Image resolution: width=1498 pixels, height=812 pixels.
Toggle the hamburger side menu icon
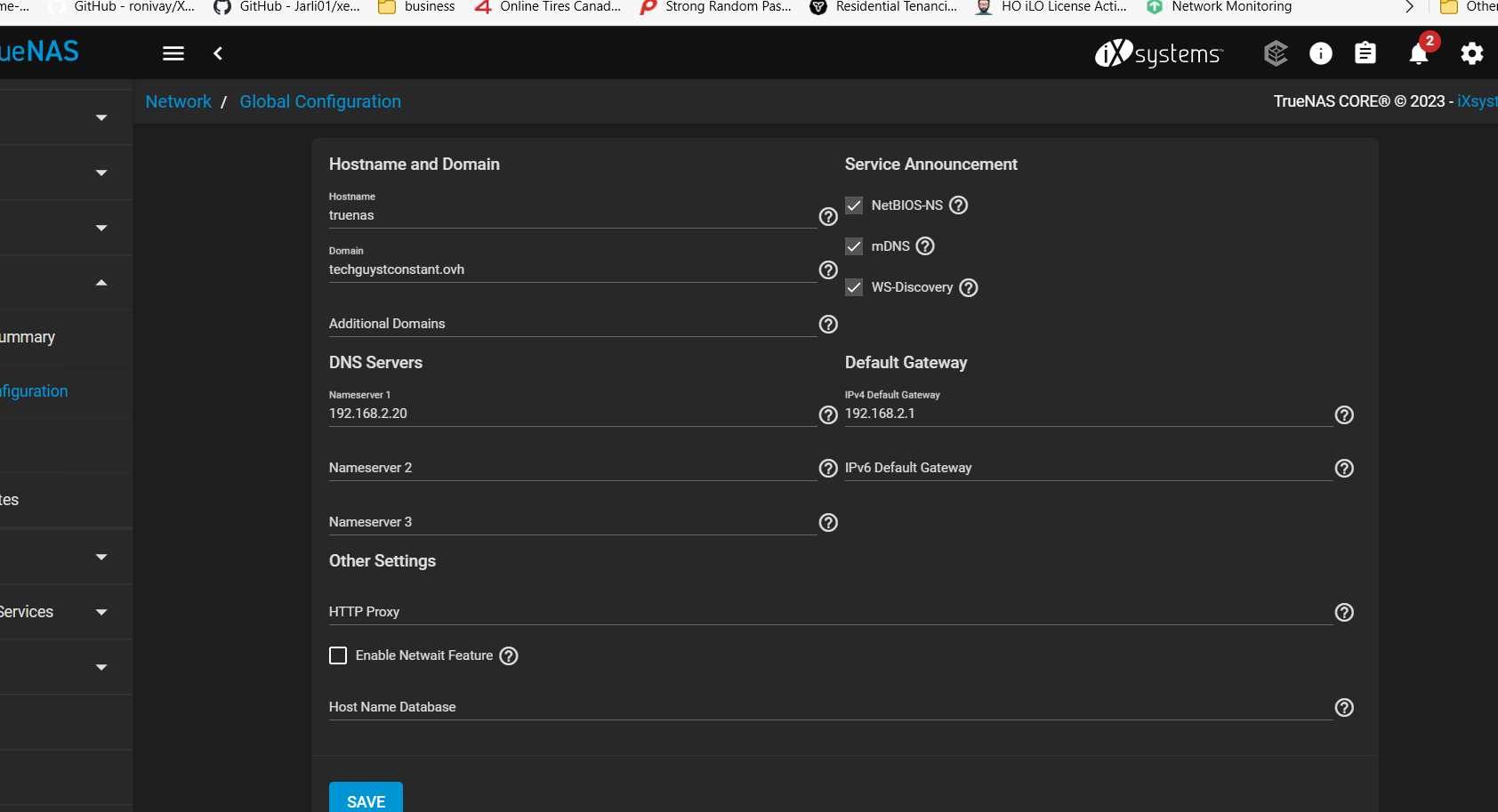click(173, 53)
